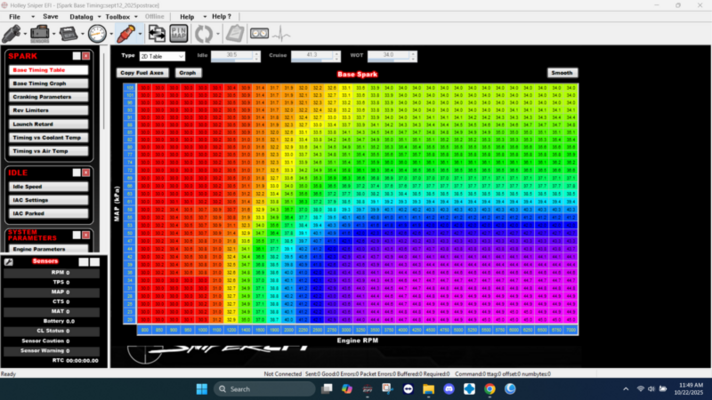Click Save in the menu bar

pyautogui.click(x=50, y=17)
